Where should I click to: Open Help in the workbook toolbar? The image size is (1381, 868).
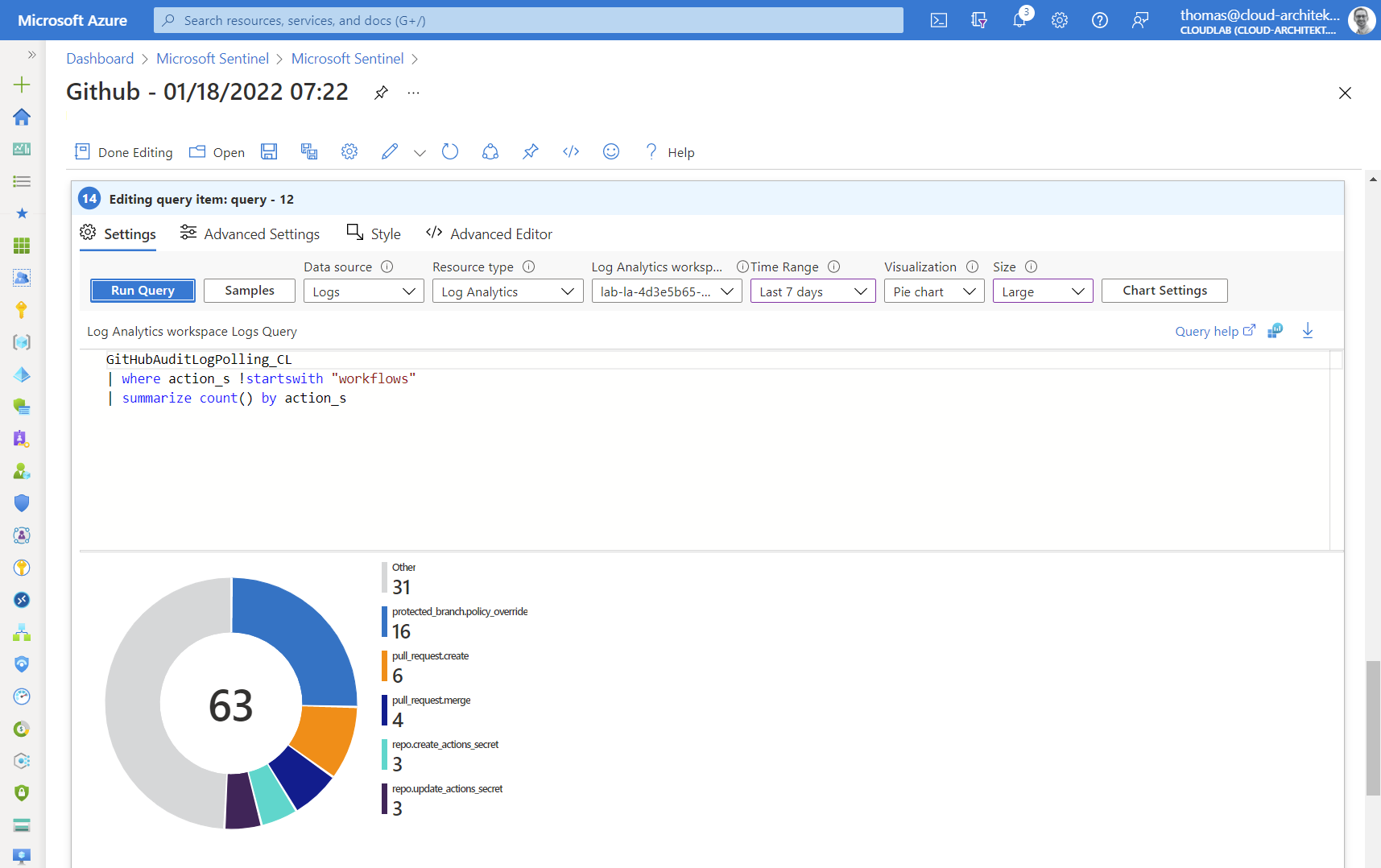click(x=670, y=152)
